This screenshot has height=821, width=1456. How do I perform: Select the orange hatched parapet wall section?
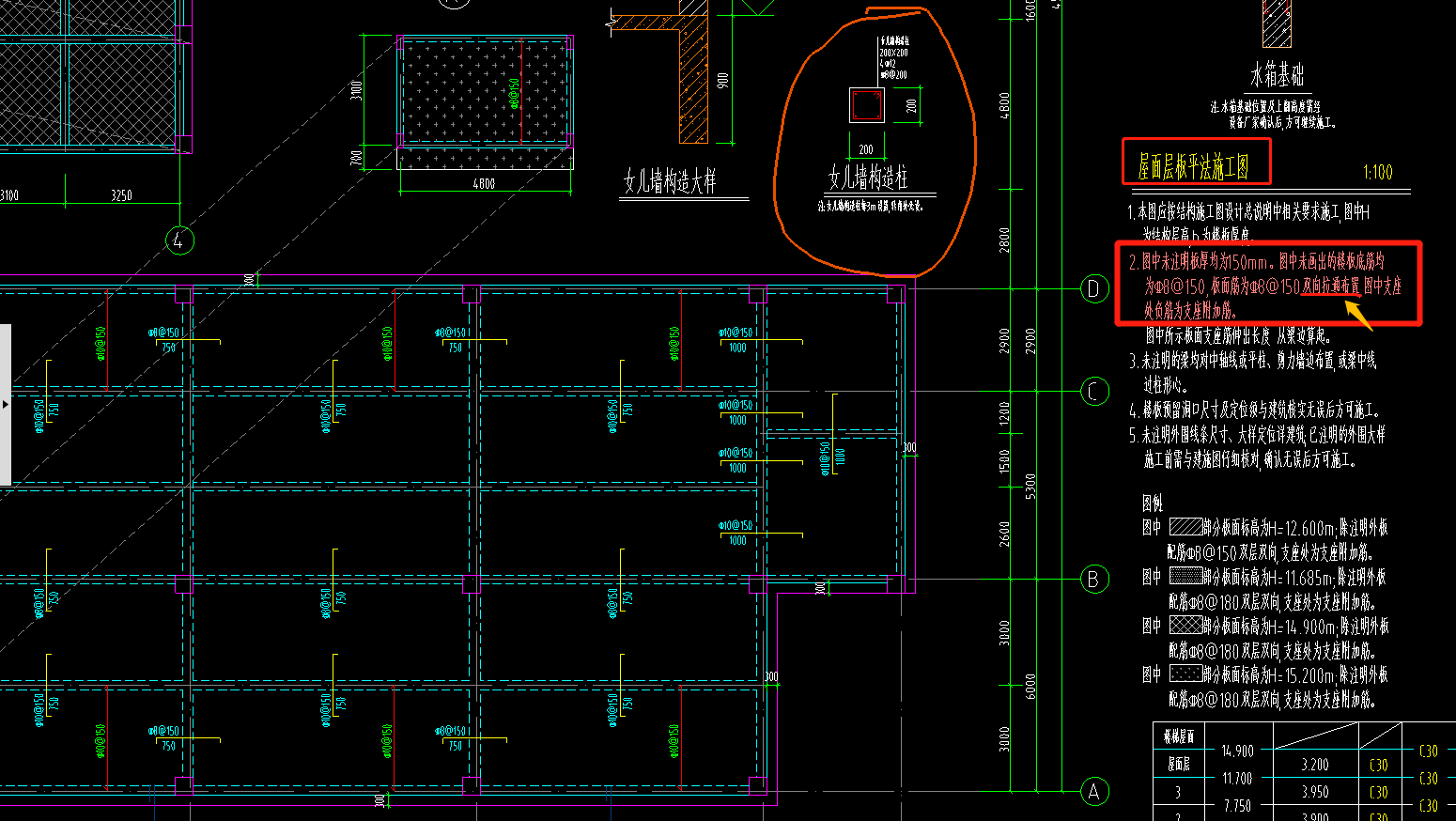coord(693,79)
